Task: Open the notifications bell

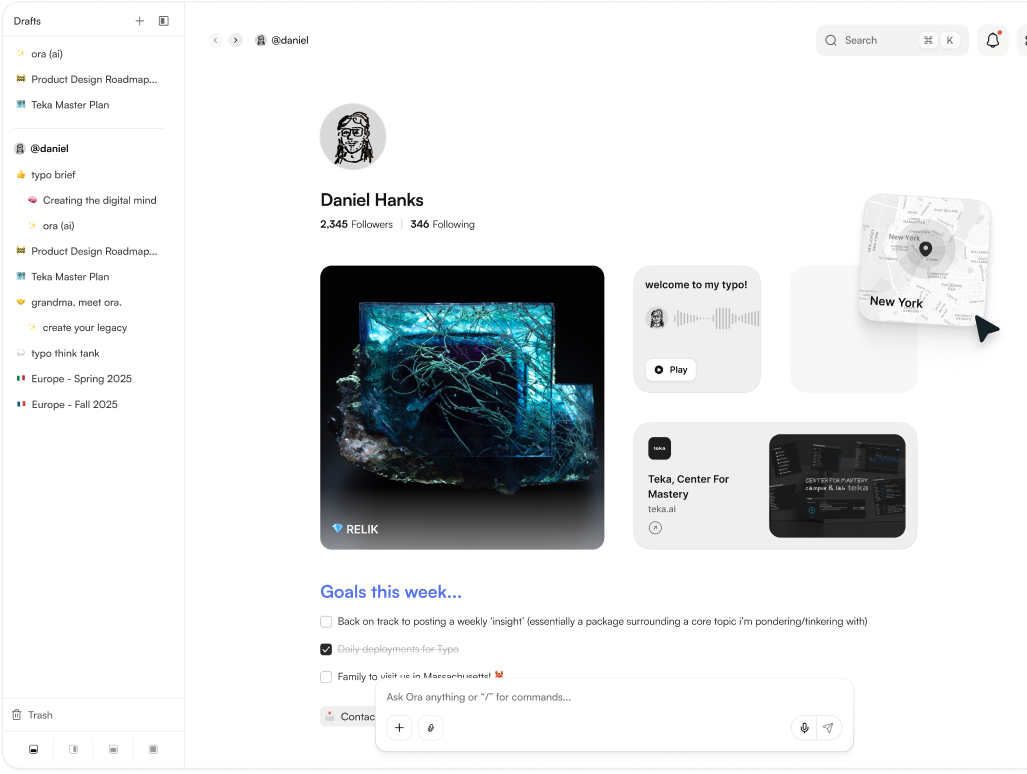Action: (x=993, y=40)
